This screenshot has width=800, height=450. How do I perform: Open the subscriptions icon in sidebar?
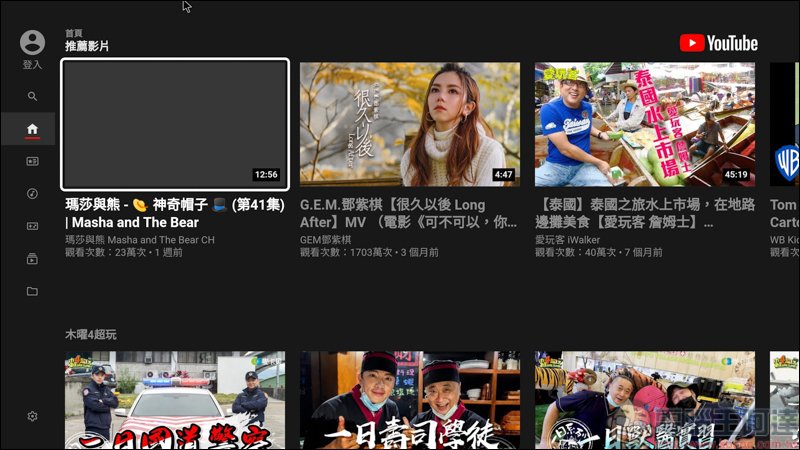[x=32, y=161]
